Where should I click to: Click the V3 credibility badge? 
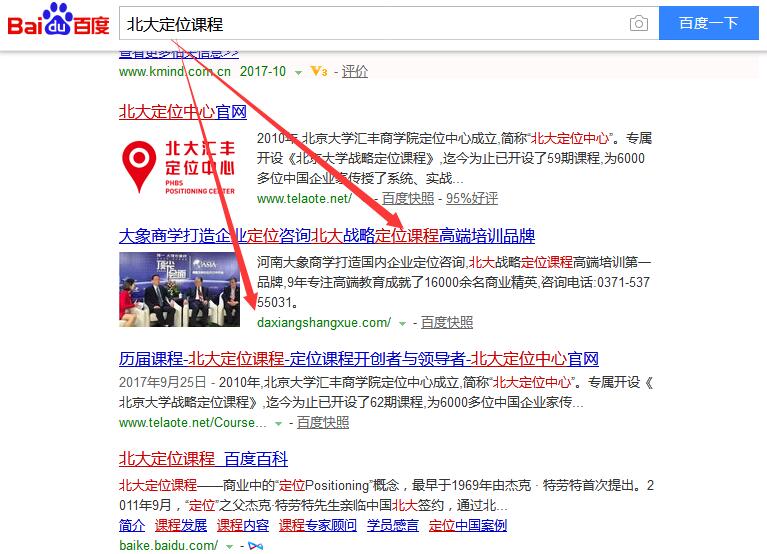319,71
